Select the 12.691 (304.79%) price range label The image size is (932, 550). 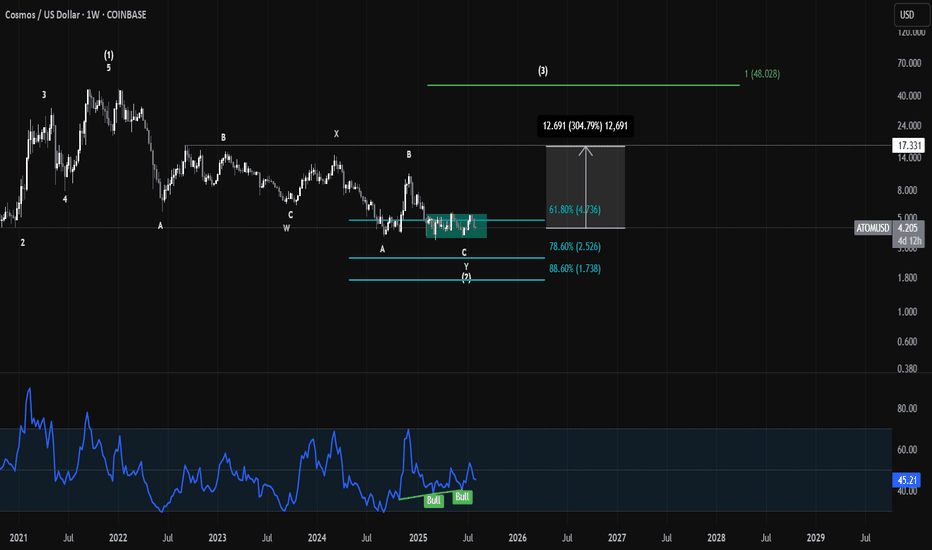[586, 126]
